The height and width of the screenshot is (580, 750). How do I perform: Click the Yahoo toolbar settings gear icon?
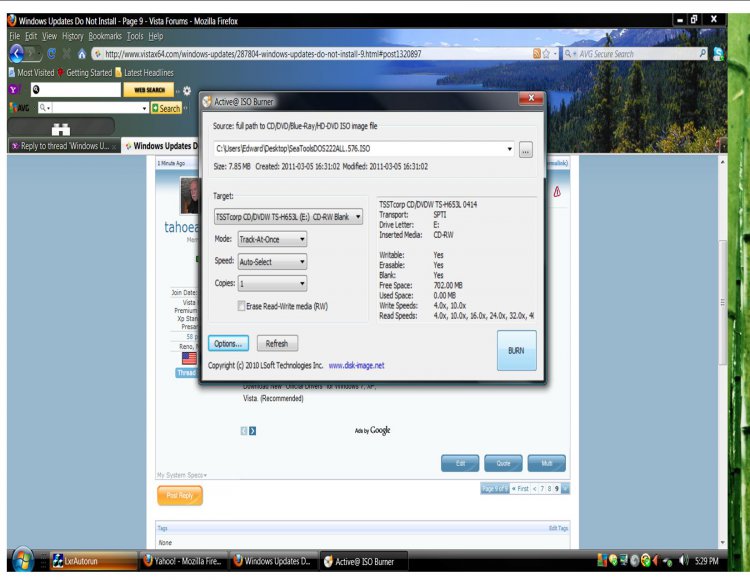(x=186, y=90)
